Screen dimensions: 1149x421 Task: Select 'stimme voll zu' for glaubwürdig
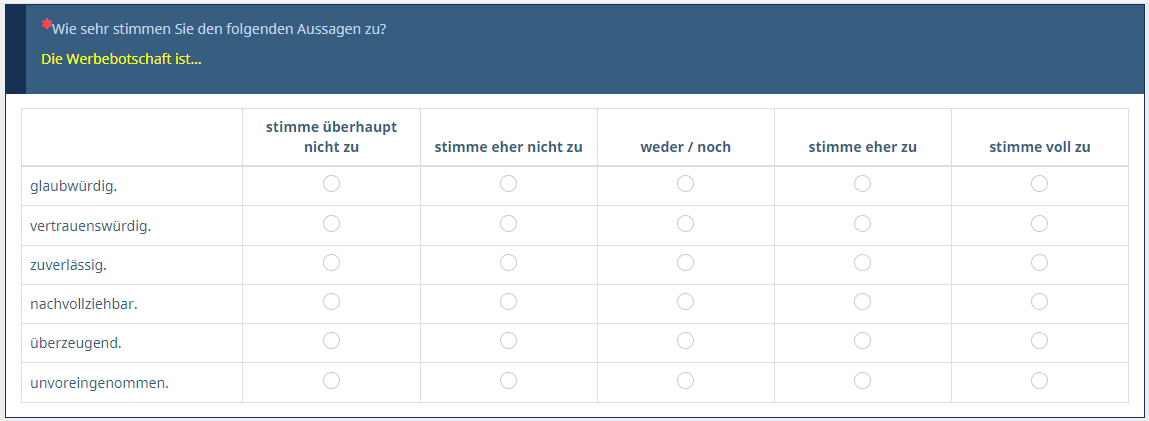tap(1039, 184)
